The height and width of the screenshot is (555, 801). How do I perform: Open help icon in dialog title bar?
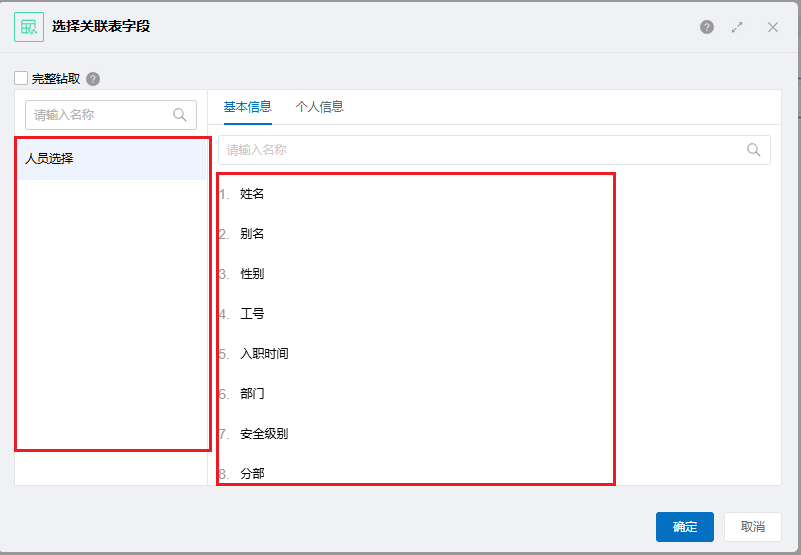coord(706,27)
